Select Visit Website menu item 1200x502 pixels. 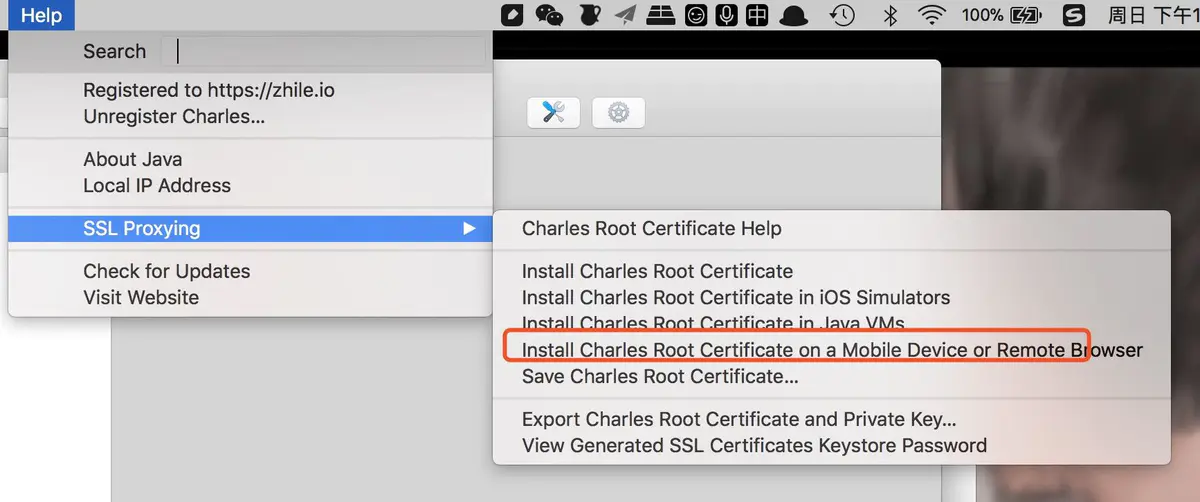(x=141, y=297)
